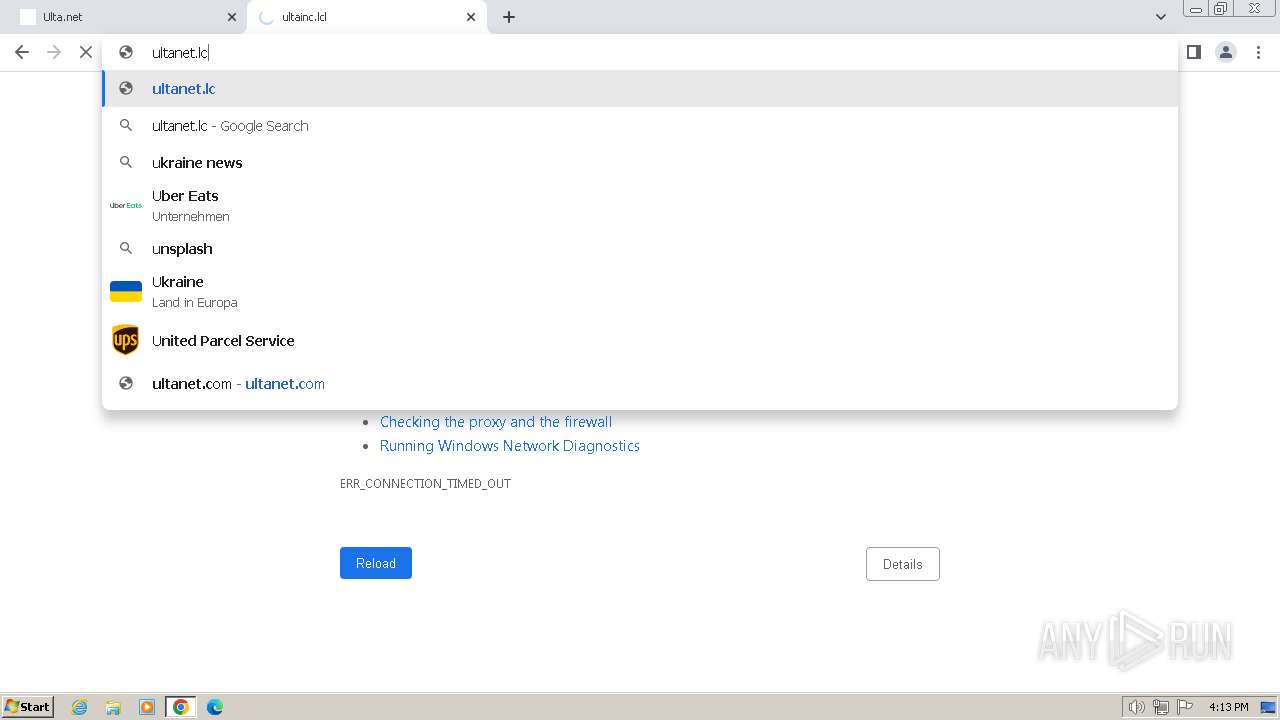Launch Microsoft Edge from the taskbar

click(215, 707)
